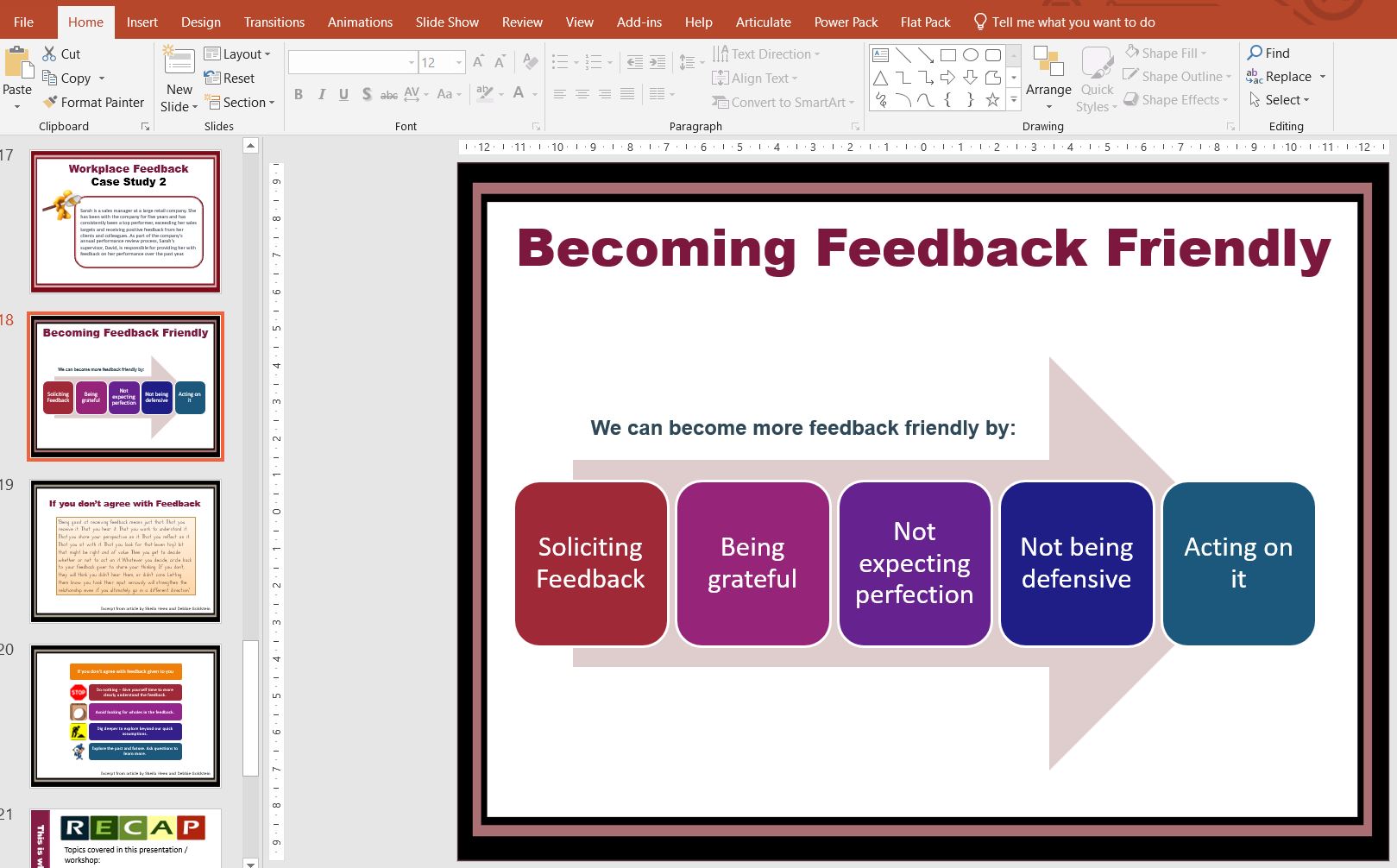Click the Convert to SmartArt icon

721,102
